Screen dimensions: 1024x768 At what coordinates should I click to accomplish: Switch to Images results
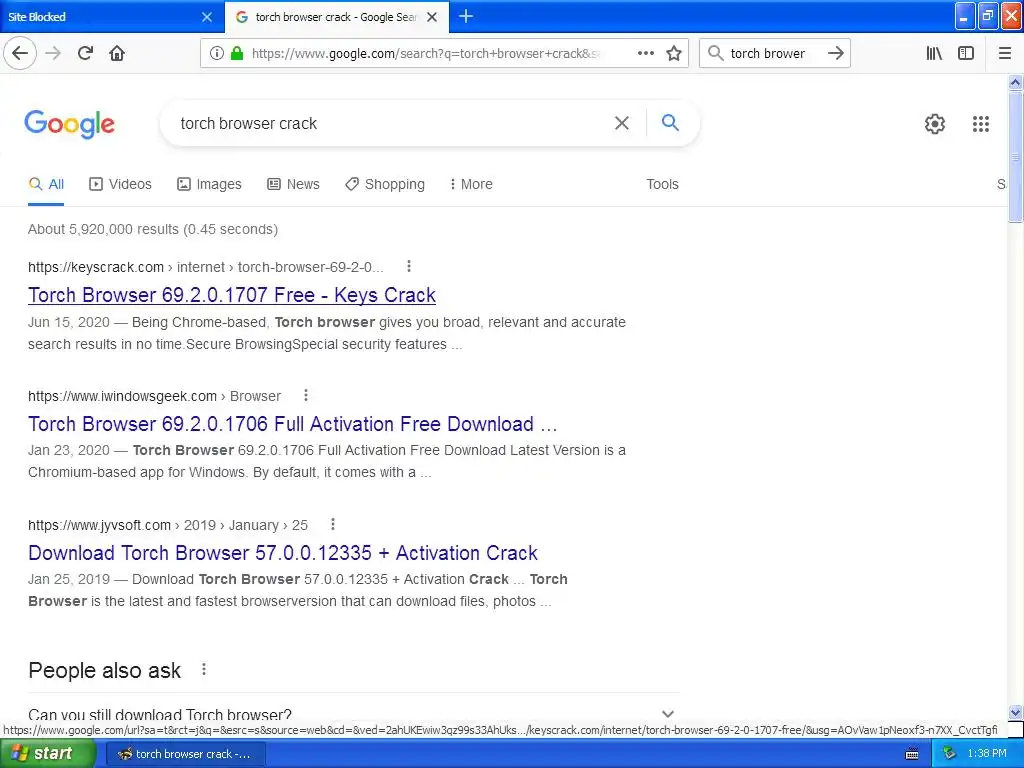coord(209,184)
